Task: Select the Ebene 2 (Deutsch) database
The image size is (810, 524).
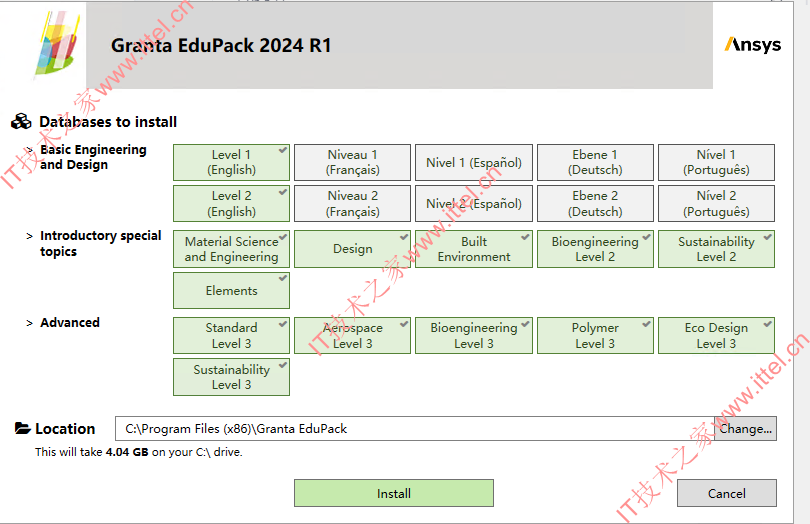Action: 595,204
